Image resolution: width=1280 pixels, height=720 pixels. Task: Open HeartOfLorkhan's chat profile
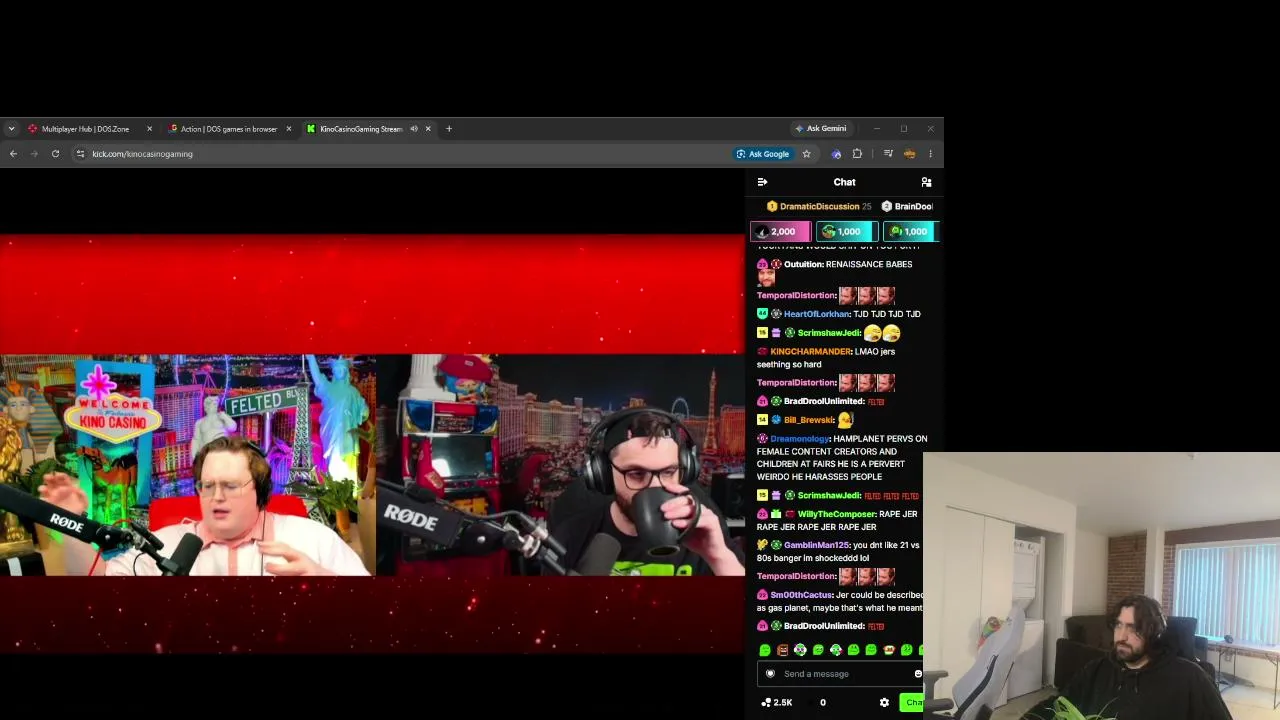tap(816, 314)
